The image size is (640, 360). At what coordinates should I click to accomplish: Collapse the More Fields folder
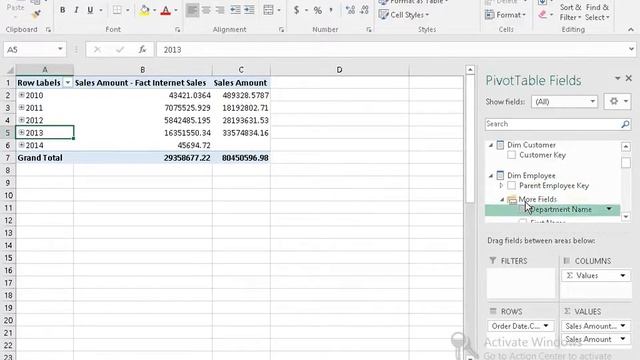pyautogui.click(x=502, y=200)
